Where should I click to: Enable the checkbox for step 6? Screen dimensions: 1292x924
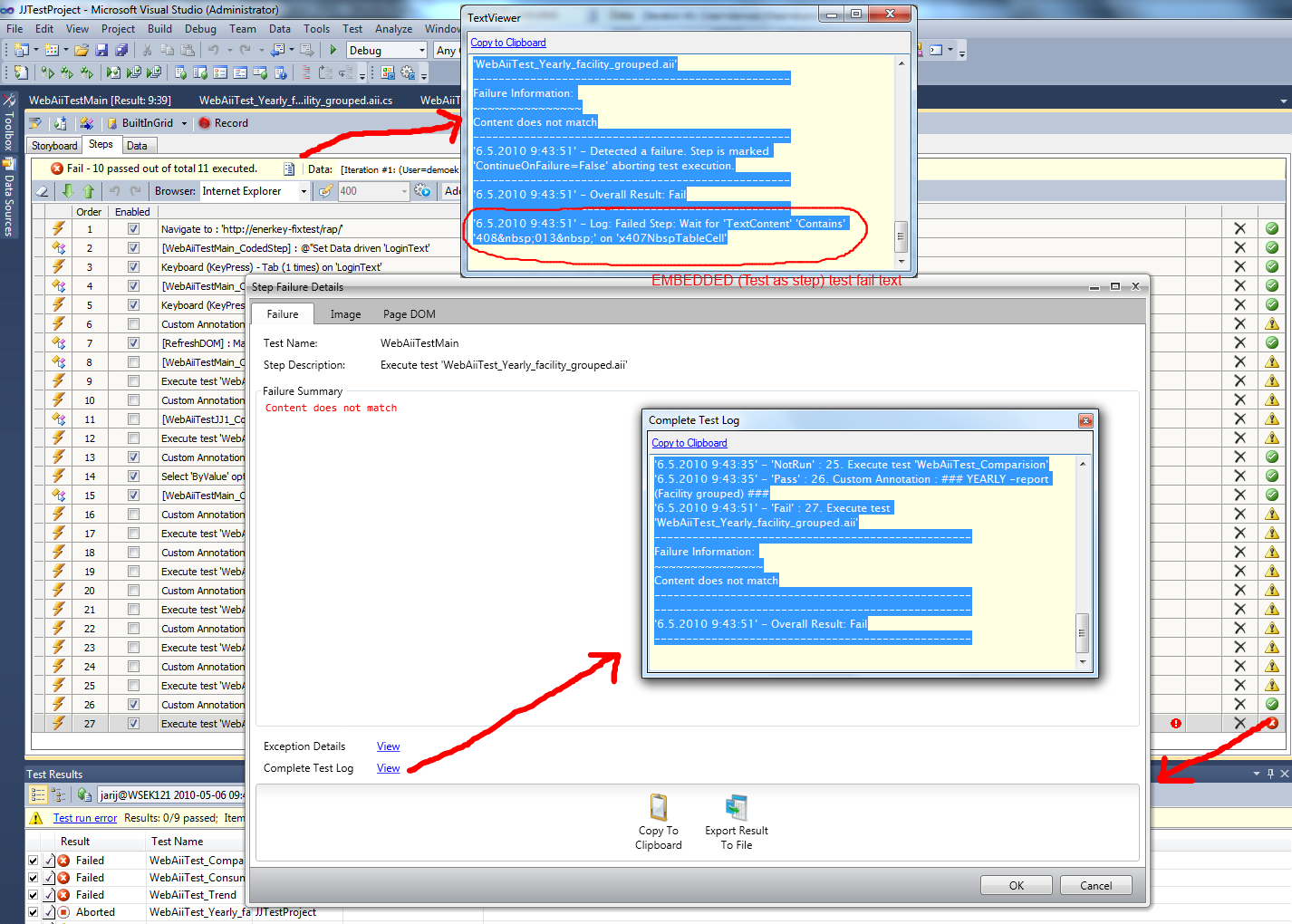tap(133, 324)
